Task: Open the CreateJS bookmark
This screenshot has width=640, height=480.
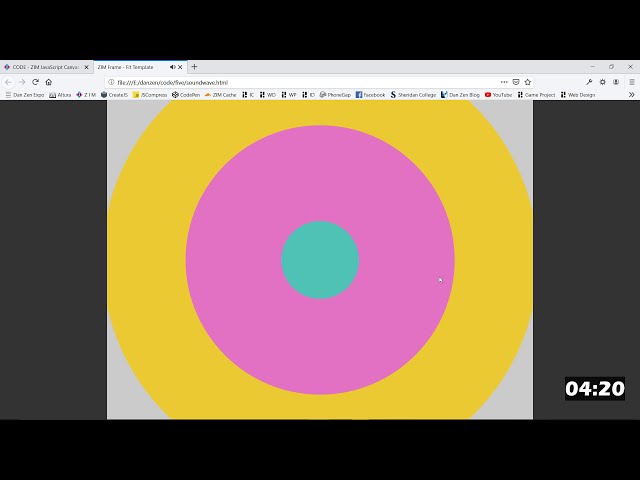Action: coord(114,95)
